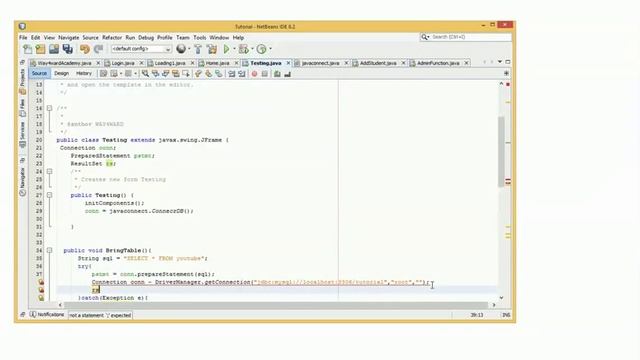Viewport: 640px width, 360px height.
Task: Open the Navigate menu
Action: [69, 38]
